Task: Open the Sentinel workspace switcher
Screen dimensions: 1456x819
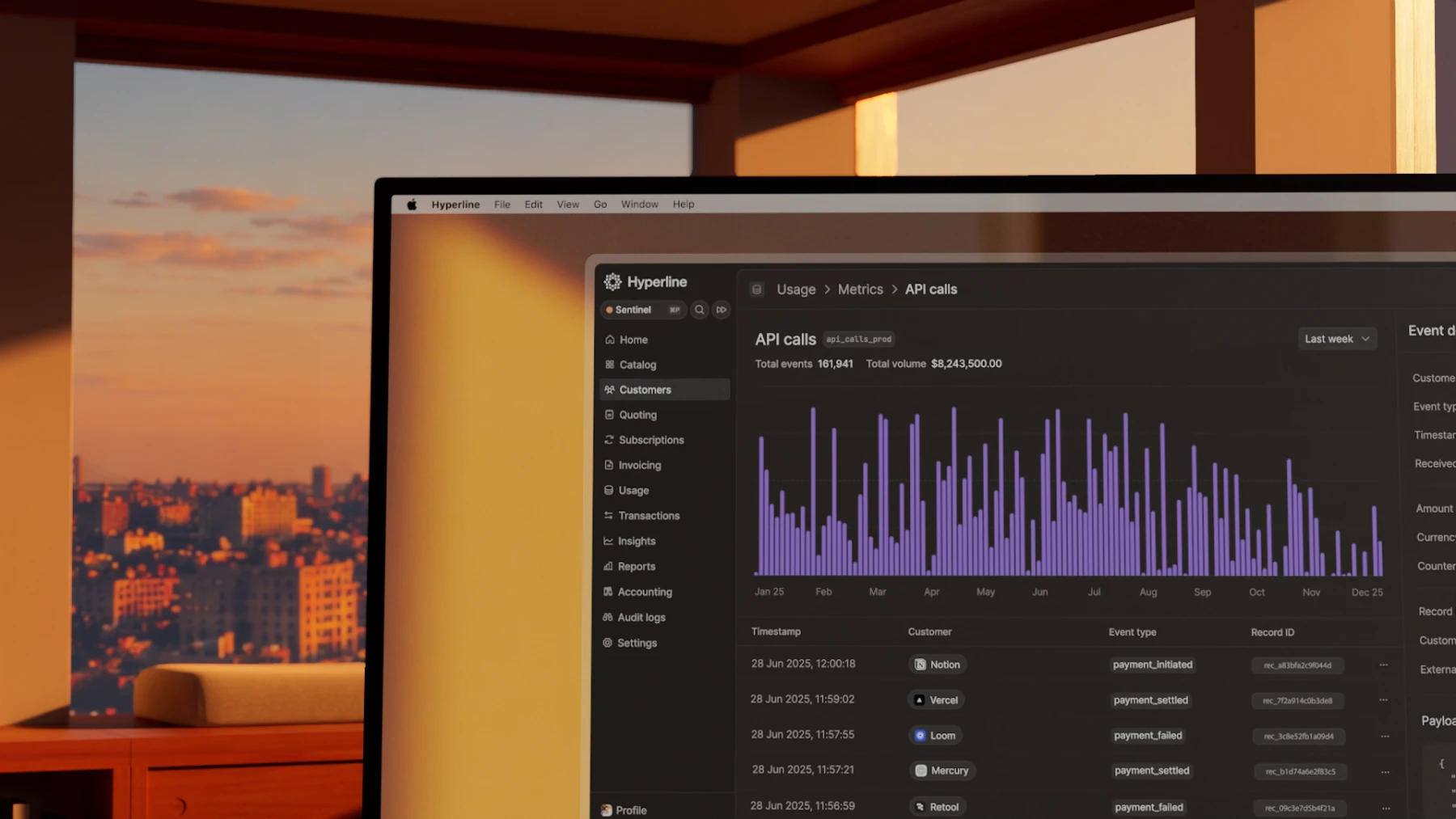Action: pyautogui.click(x=643, y=310)
